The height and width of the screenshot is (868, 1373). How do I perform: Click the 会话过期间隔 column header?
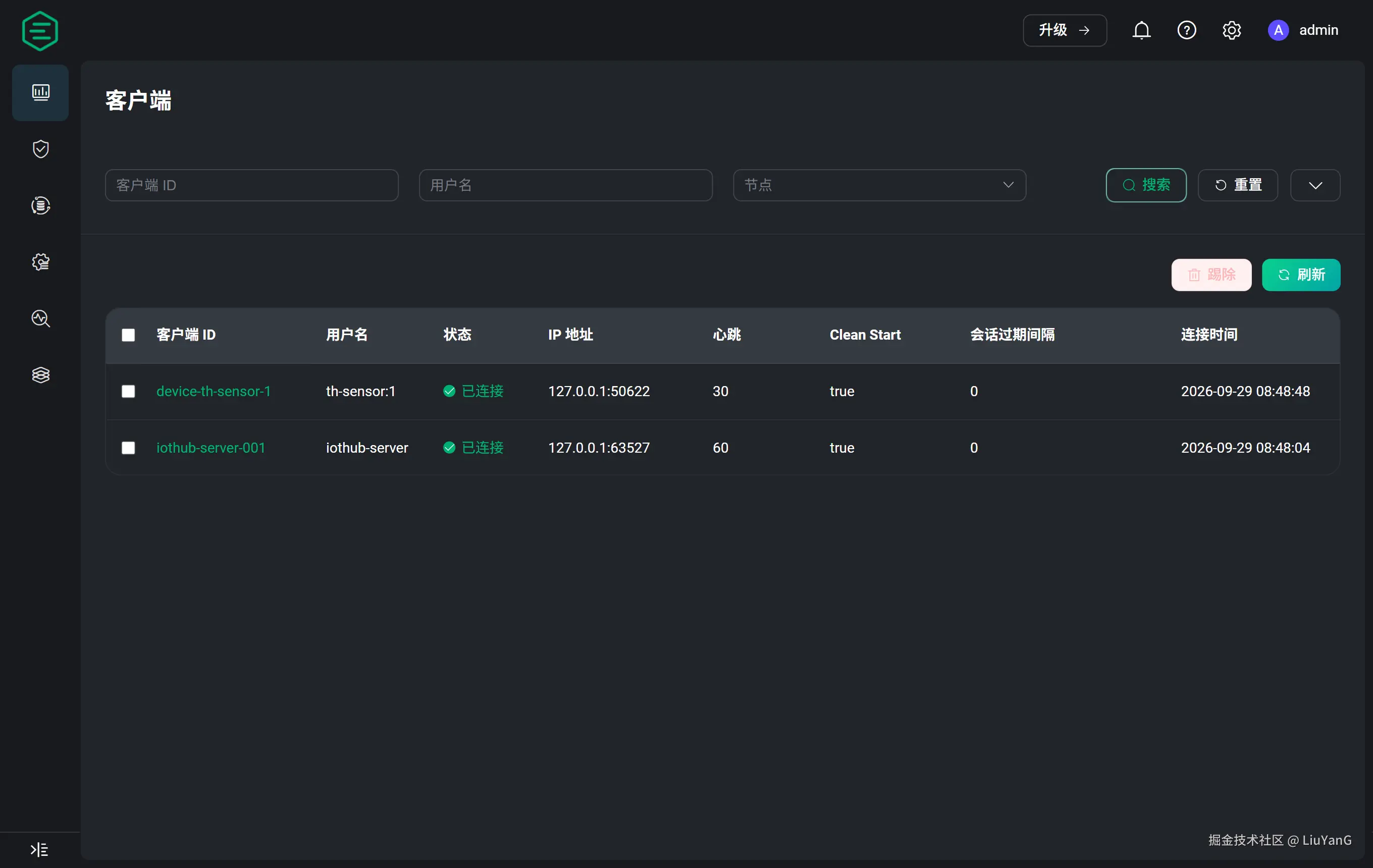coord(1012,335)
